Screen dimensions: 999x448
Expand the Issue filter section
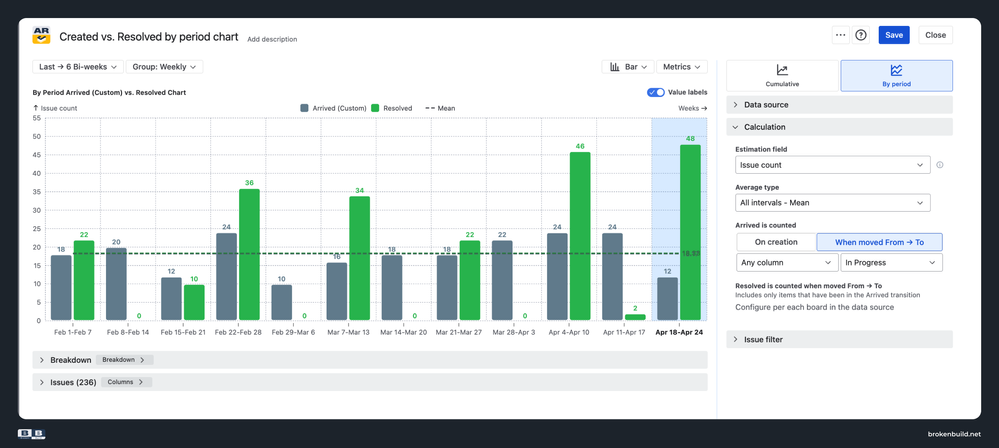[839, 339]
